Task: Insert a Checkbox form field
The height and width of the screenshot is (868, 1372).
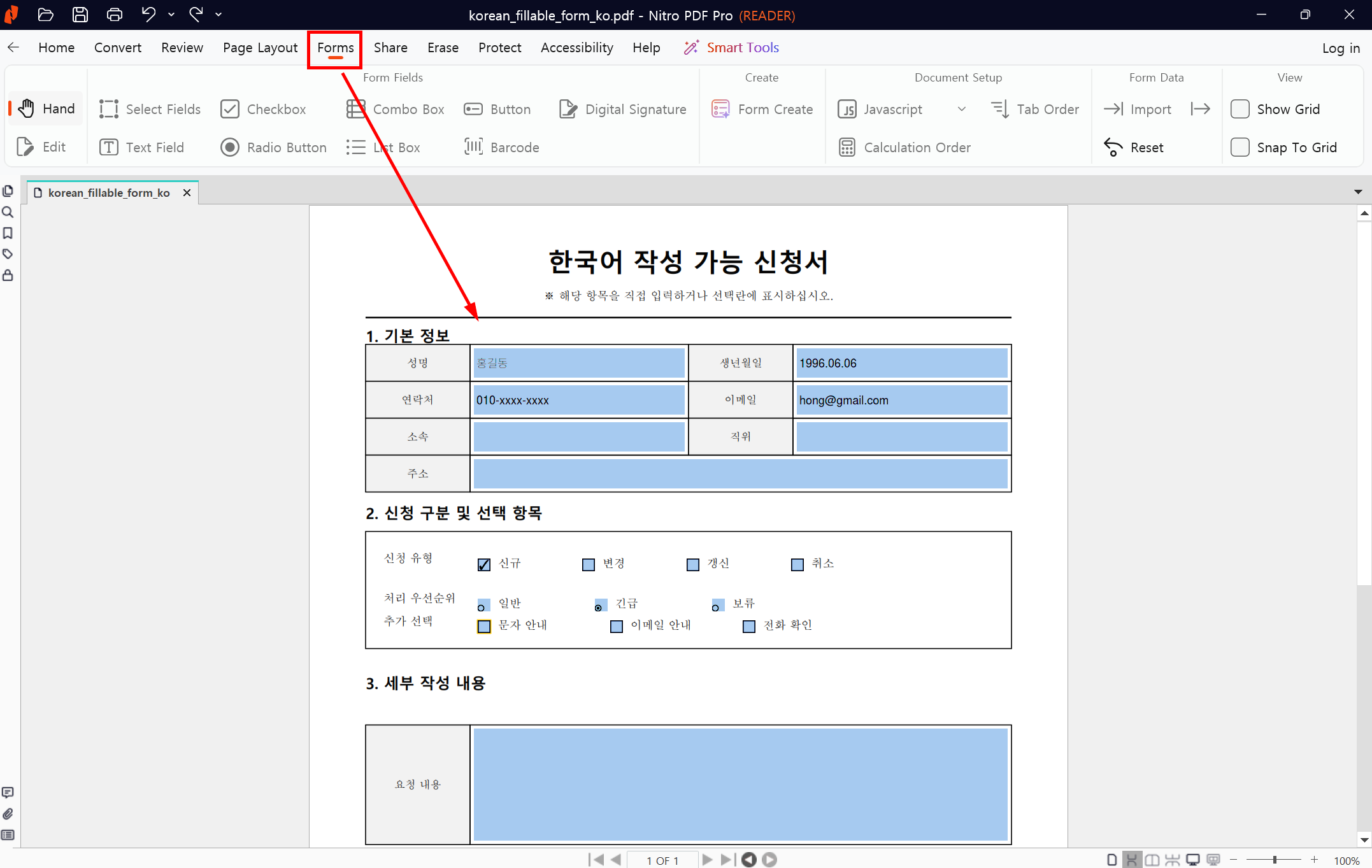Action: click(x=263, y=110)
